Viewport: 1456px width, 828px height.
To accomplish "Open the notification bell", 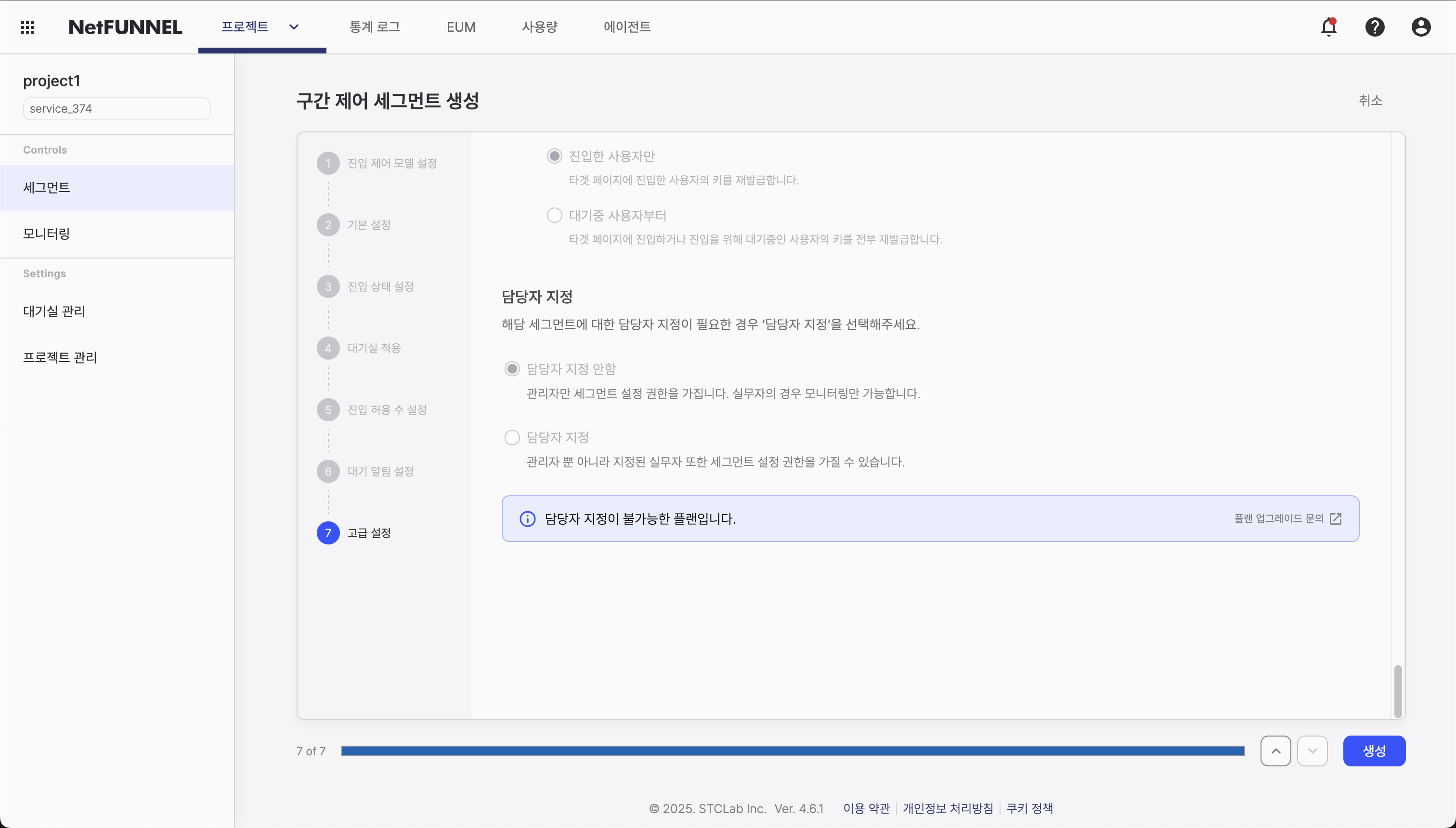I will 1329,27.
